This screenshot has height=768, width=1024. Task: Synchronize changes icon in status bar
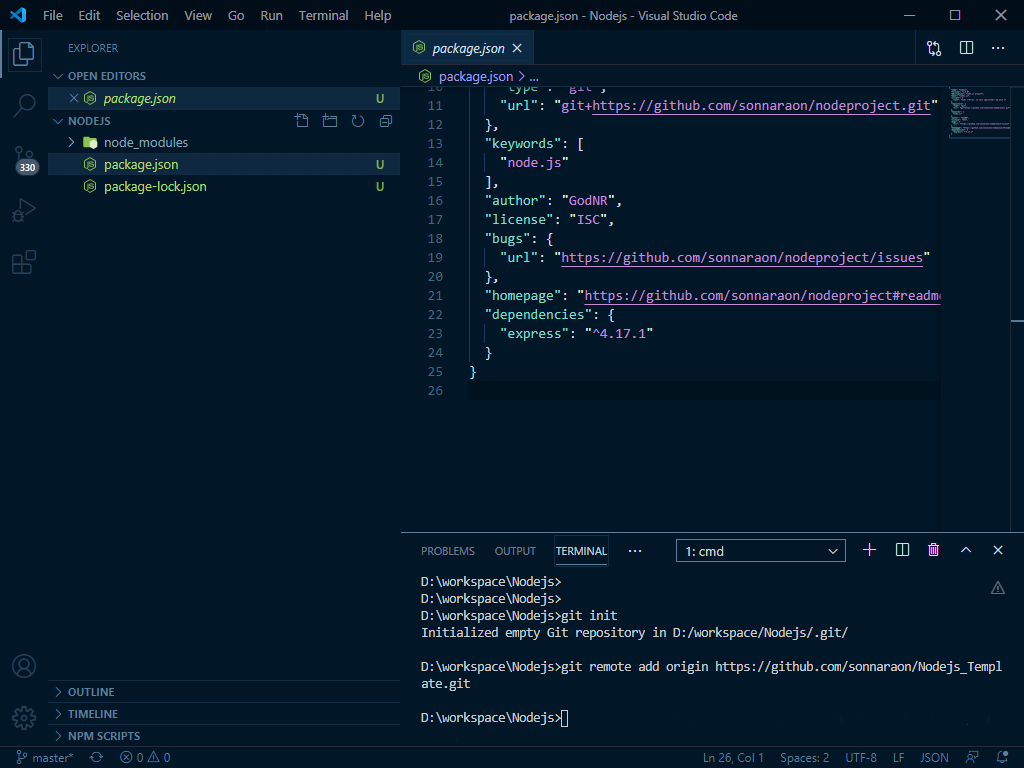tap(97, 758)
